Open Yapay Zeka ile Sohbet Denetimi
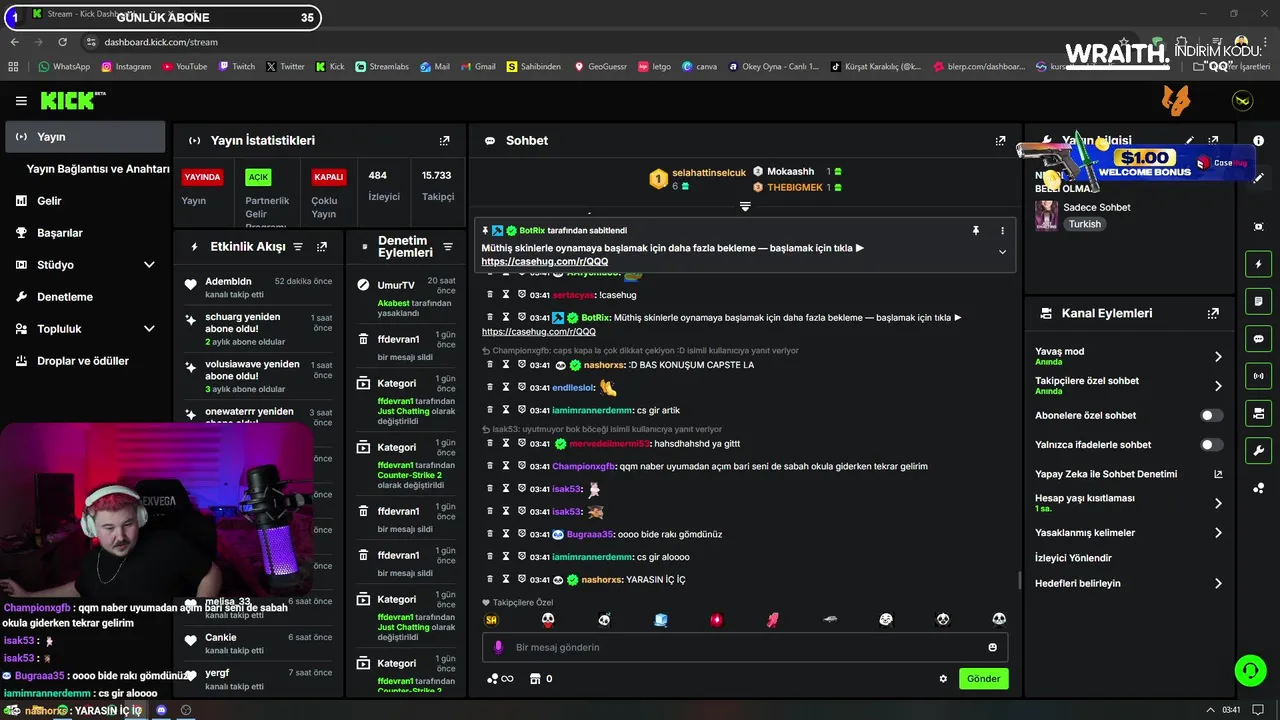 tap(1128, 474)
